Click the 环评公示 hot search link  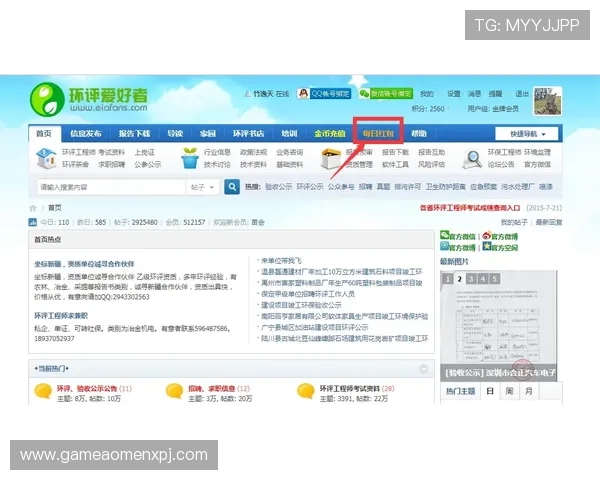(x=310, y=187)
